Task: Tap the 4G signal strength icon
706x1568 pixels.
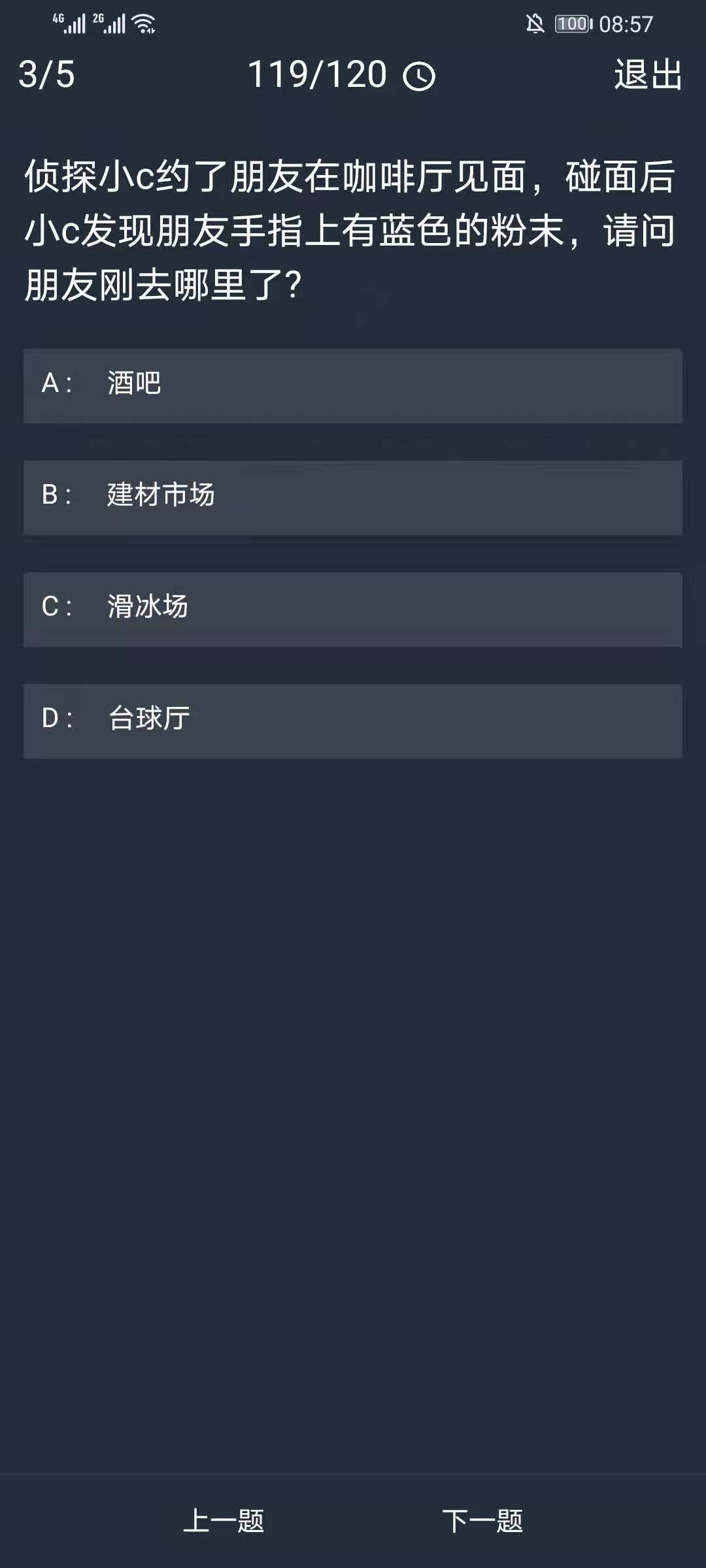Action: coord(69,24)
